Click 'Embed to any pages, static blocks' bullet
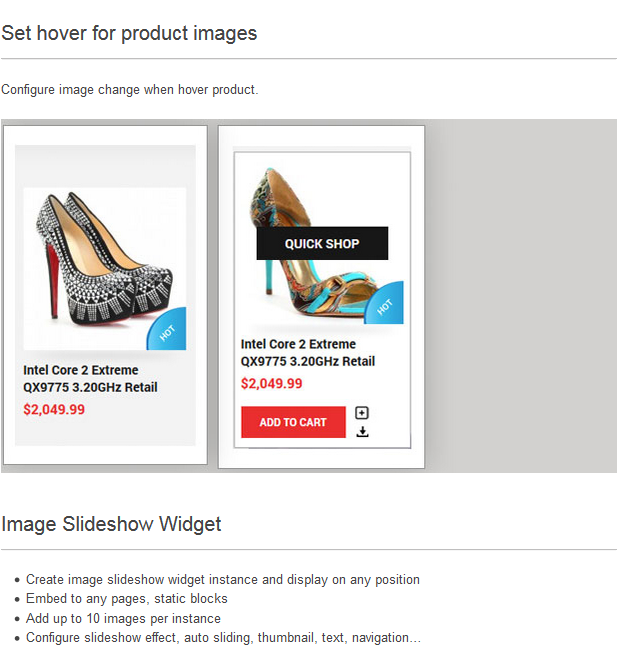The image size is (617, 663). coord(126,599)
